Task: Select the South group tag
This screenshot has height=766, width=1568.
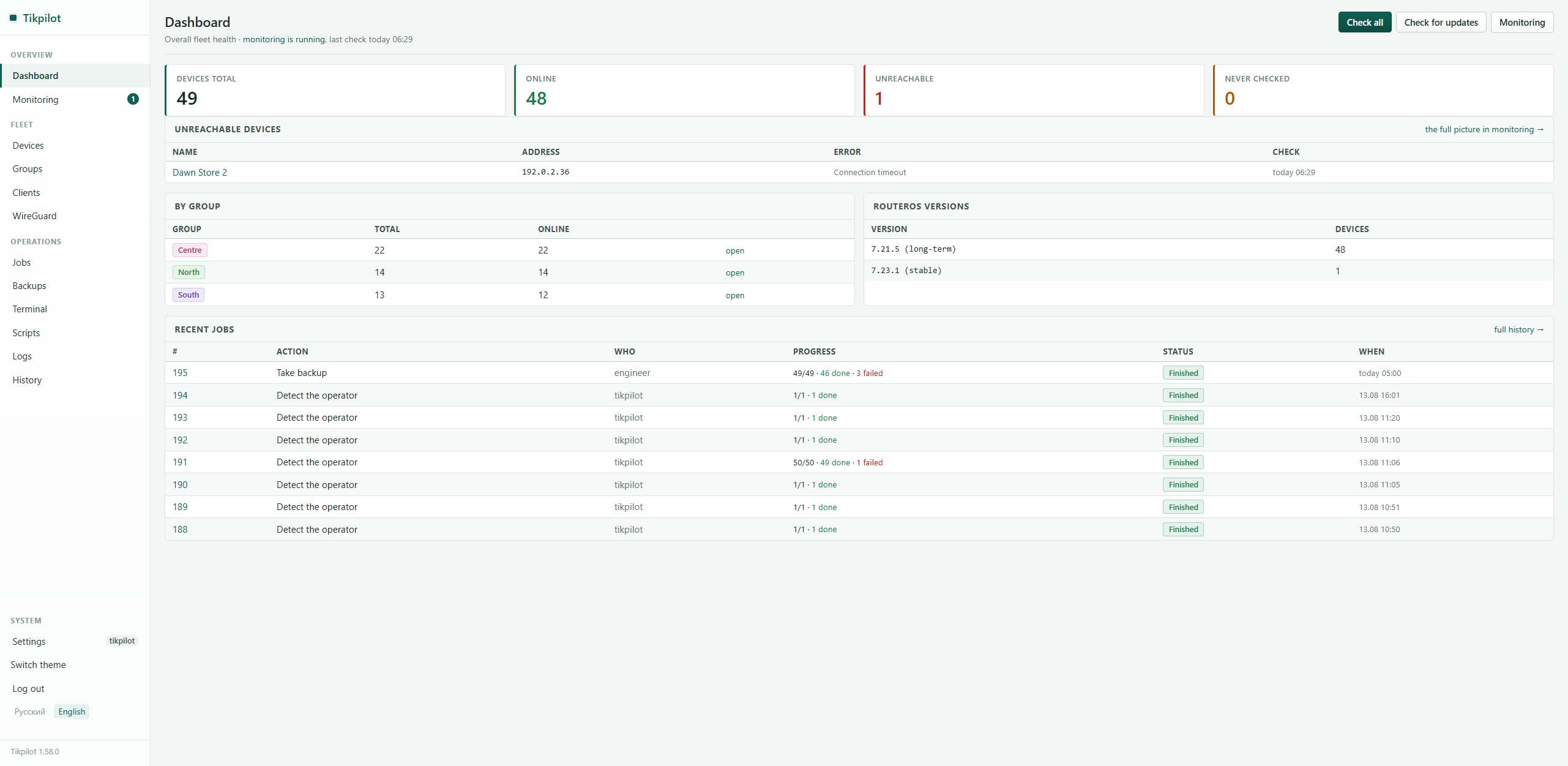Action: (x=189, y=295)
